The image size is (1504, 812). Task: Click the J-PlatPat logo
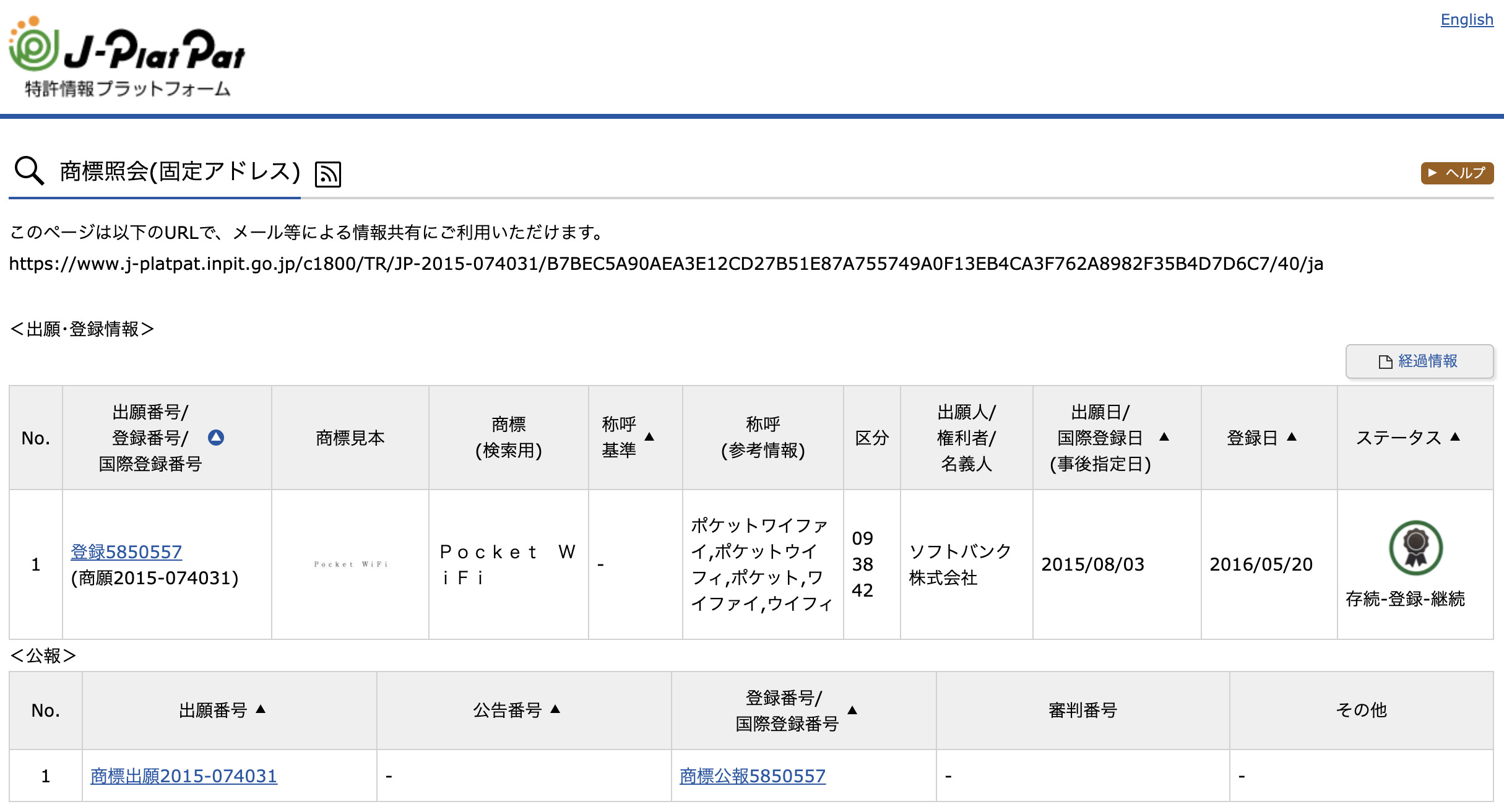click(x=127, y=56)
